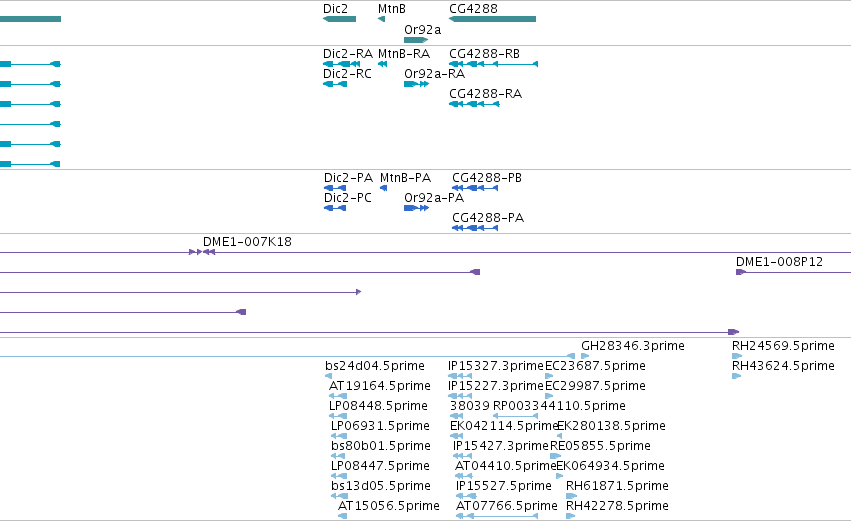Click the EK064934.5prime EST label
The image size is (851, 521).
click(x=611, y=467)
